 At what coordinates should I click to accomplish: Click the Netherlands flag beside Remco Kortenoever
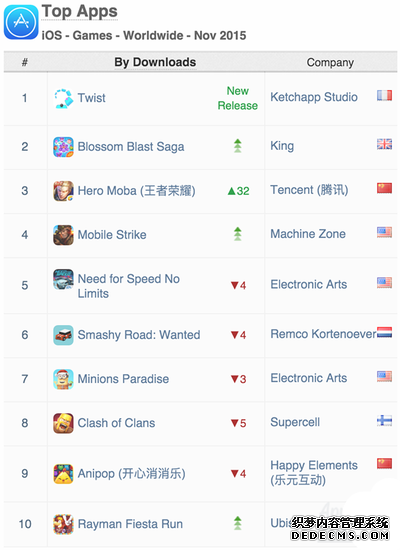point(385,332)
